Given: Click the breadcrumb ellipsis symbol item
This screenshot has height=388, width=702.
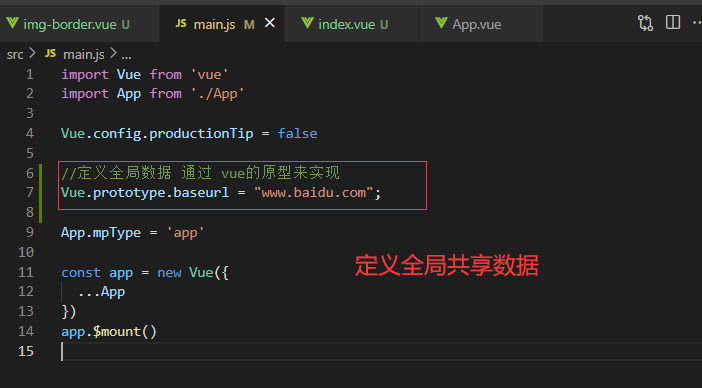Looking at the screenshot, I should (x=126, y=56).
